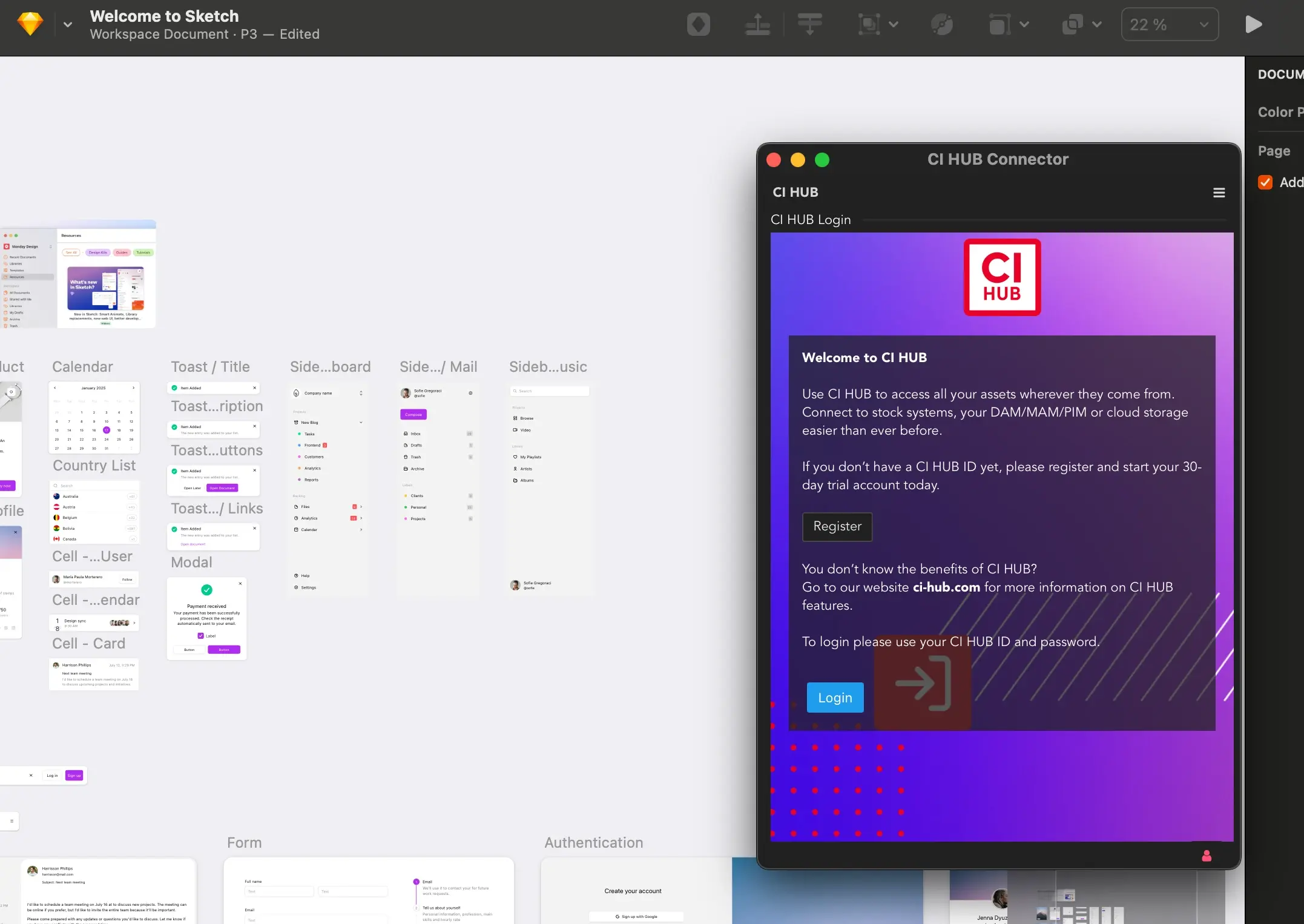Screen dimensions: 1304x924
Task: Select Customers in the dashboard sidebar
Action: pos(311,457)
